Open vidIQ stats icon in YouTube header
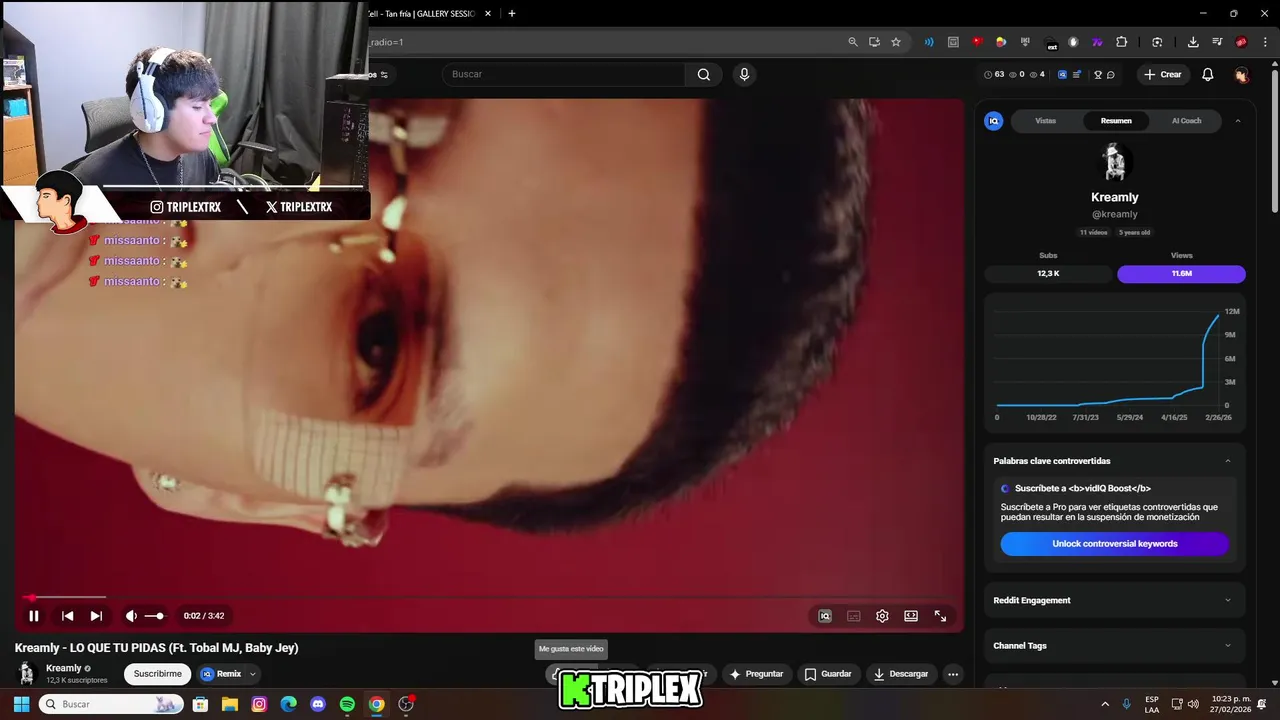The image size is (1280, 720). [x=1062, y=74]
